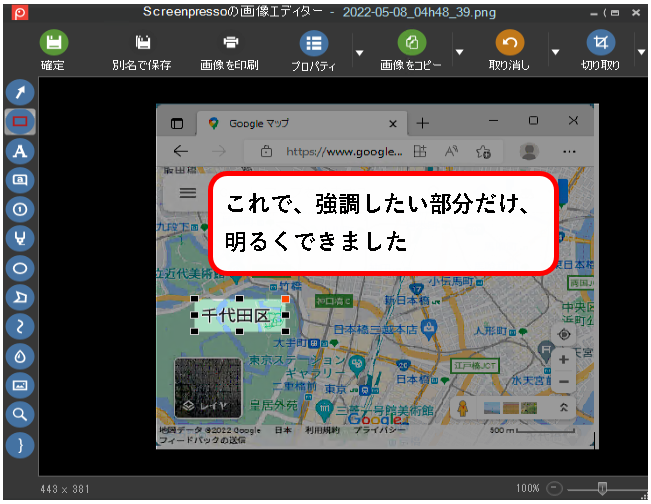Open プロパティ properties icon
651x504 pixels.
pyautogui.click(x=313, y=43)
